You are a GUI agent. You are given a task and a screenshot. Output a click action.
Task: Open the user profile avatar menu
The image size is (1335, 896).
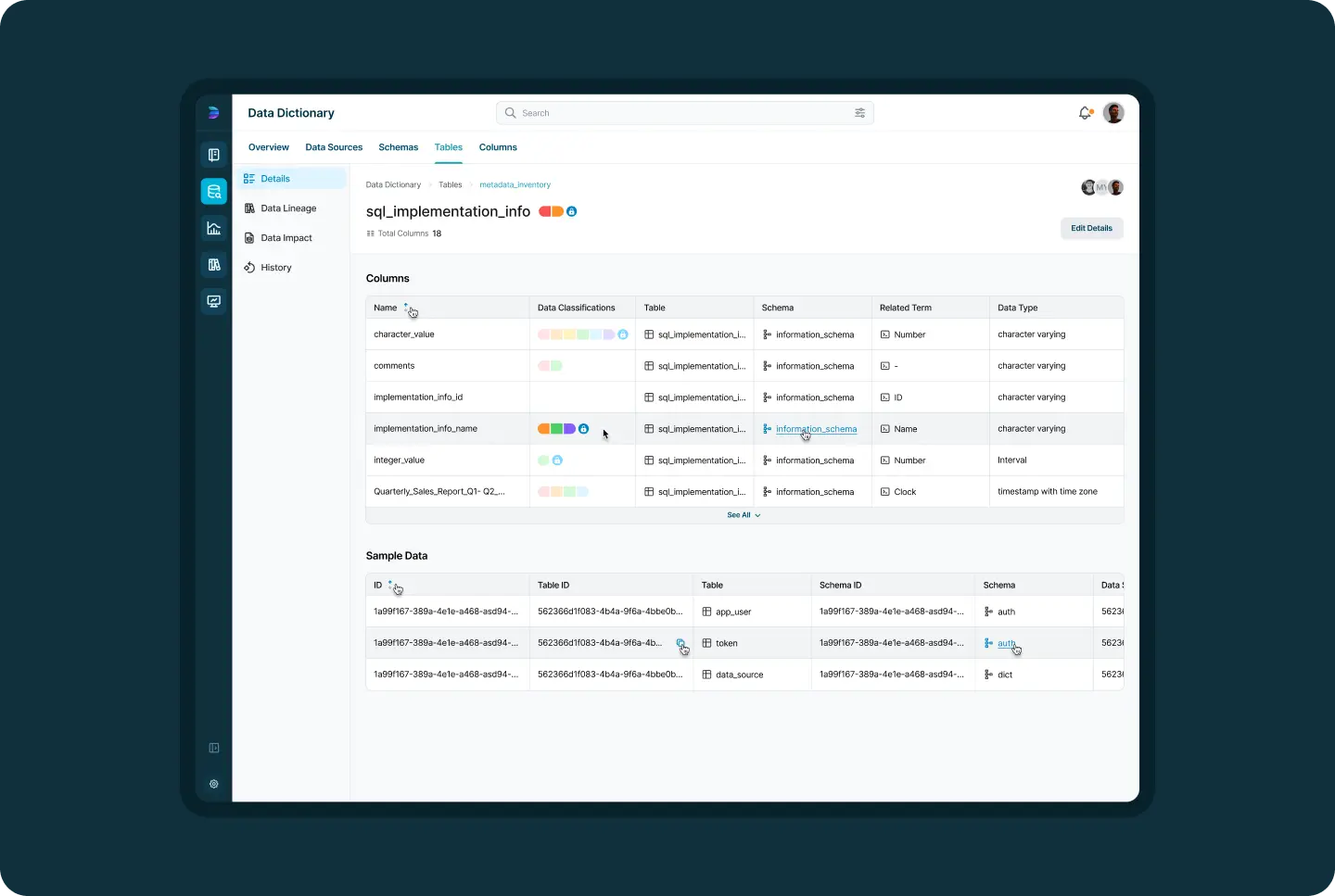(x=1113, y=113)
